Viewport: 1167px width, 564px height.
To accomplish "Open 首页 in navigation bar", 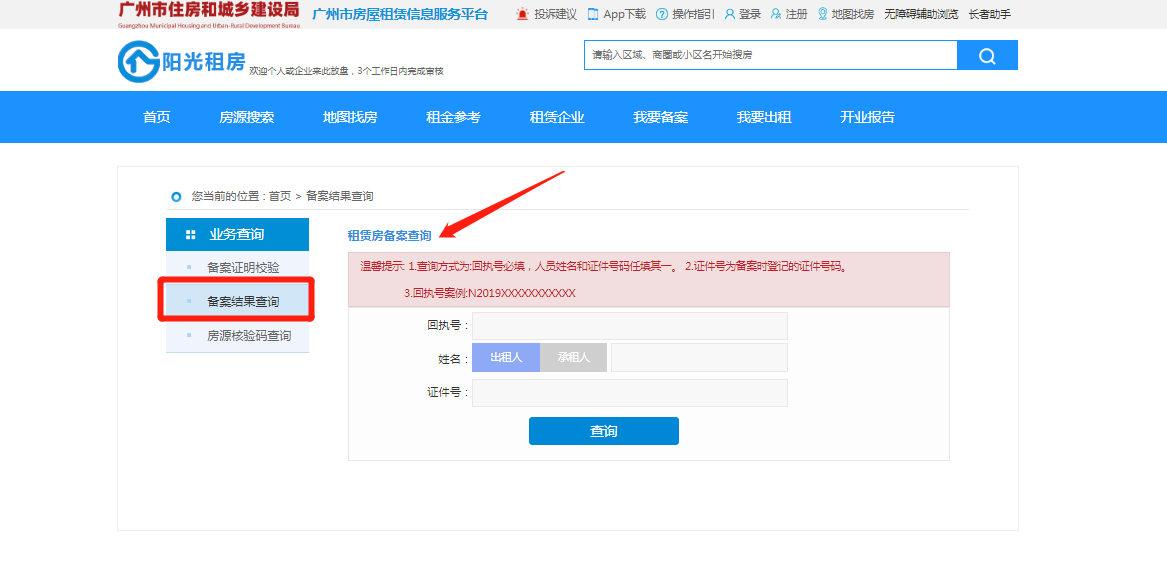I will click(156, 117).
